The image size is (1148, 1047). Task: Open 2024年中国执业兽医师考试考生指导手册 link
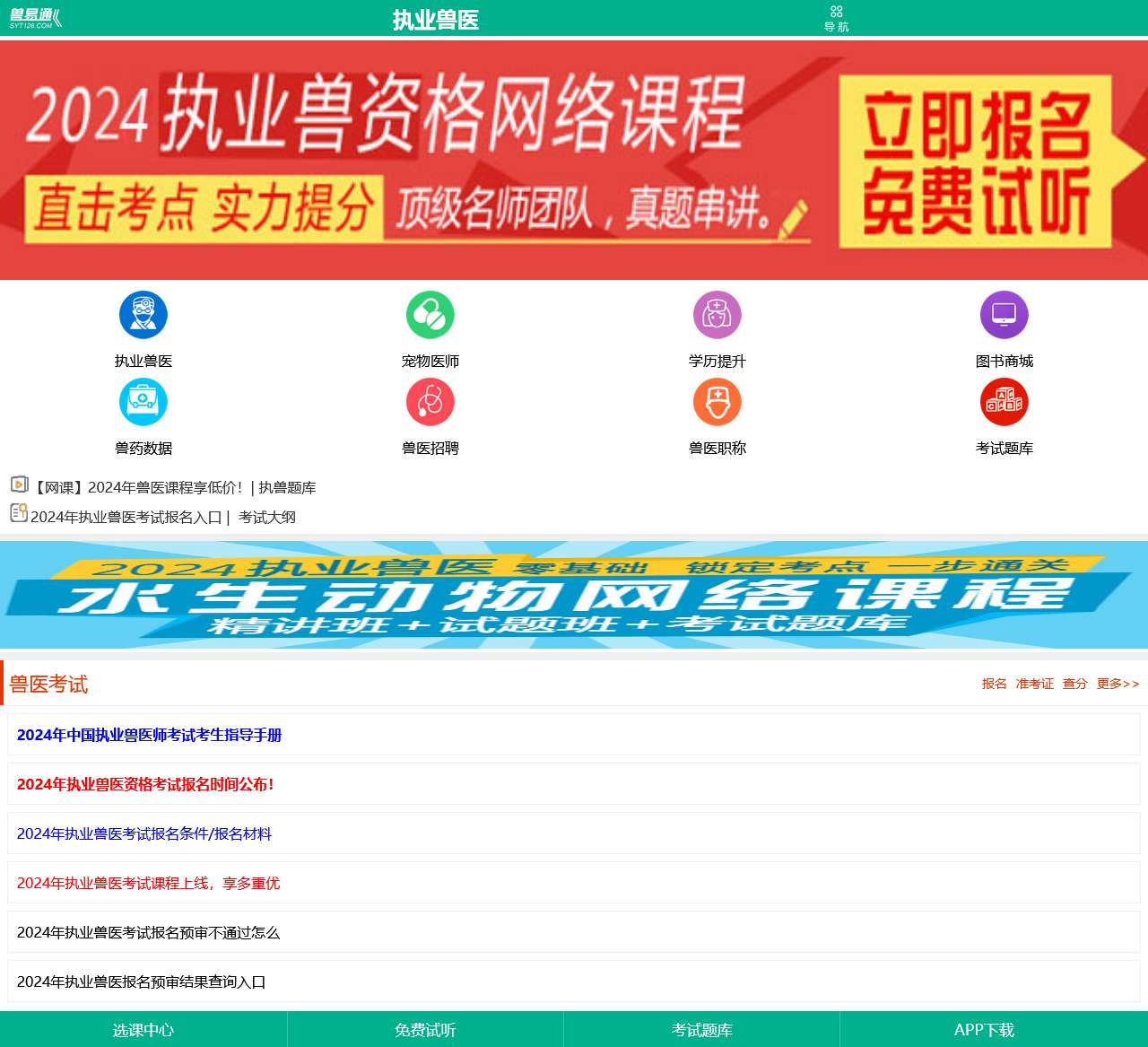(x=150, y=735)
